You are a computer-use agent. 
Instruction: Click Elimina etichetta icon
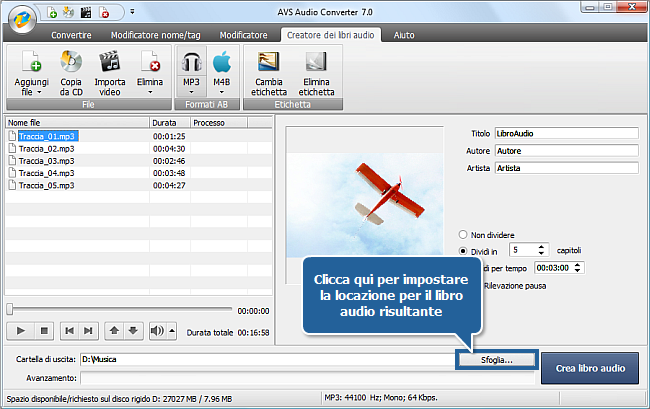pyautogui.click(x=315, y=62)
